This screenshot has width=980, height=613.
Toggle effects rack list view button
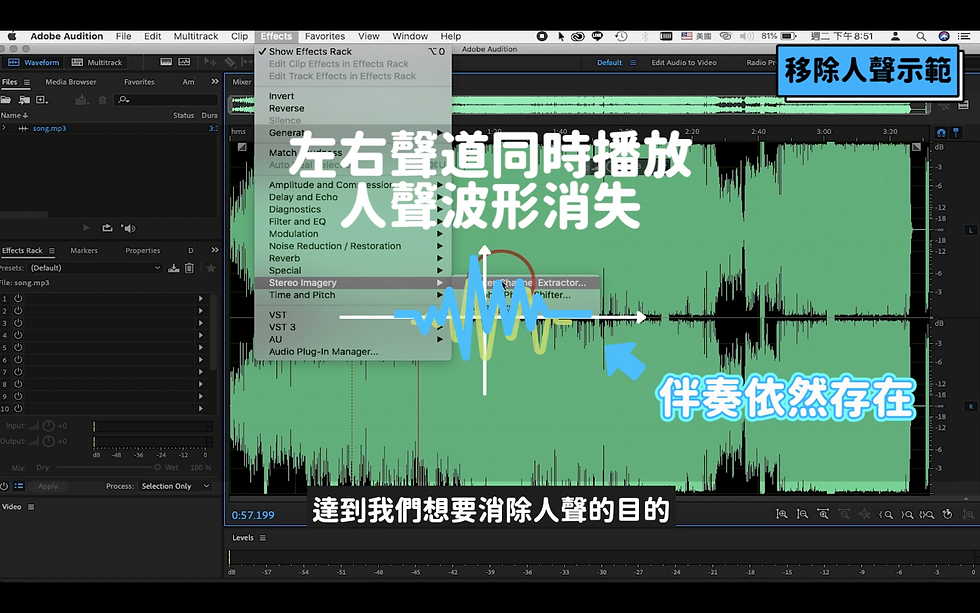point(19,486)
